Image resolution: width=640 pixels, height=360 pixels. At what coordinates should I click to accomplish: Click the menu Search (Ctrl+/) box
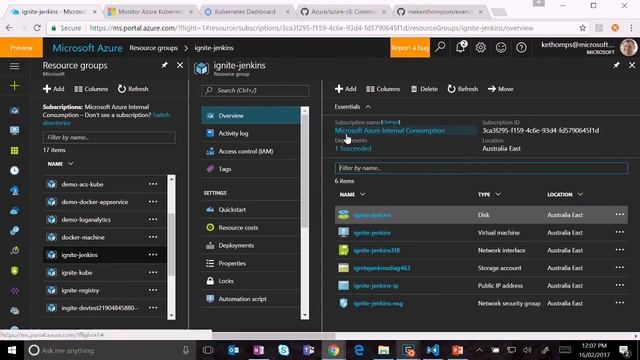(x=255, y=91)
